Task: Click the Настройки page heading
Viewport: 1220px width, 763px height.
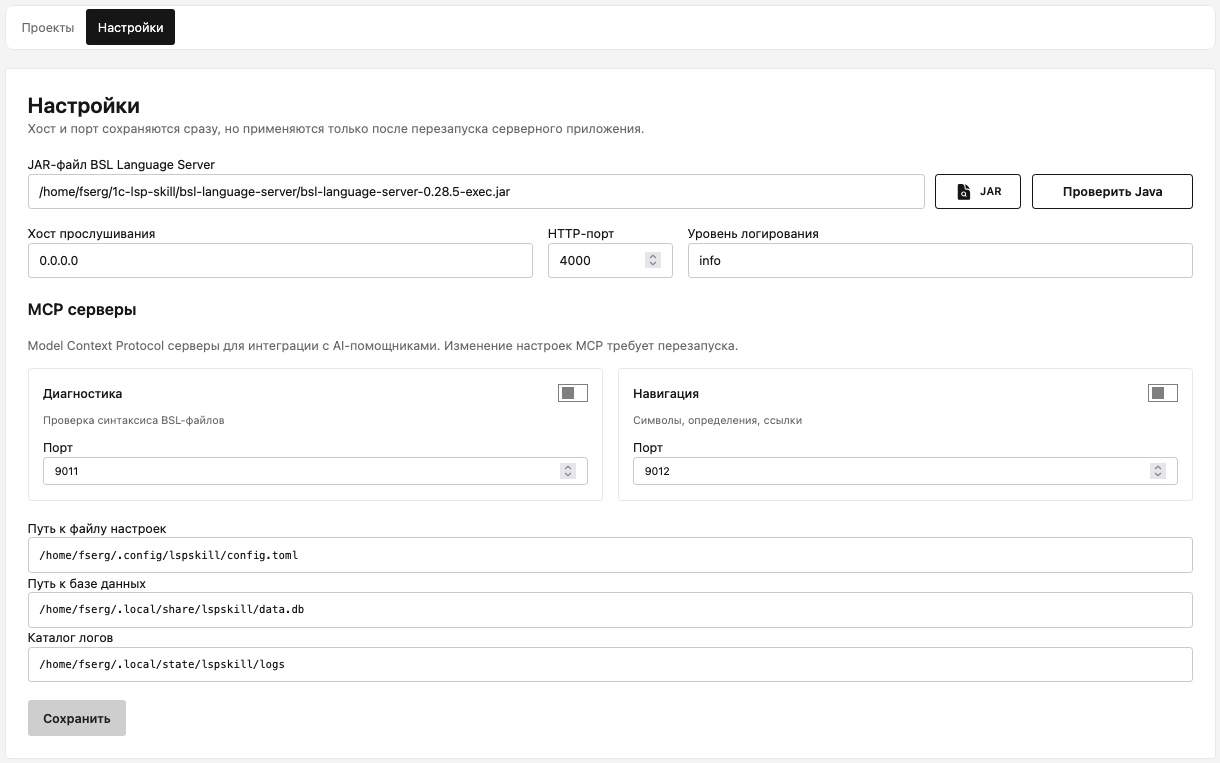Action: [x=84, y=106]
